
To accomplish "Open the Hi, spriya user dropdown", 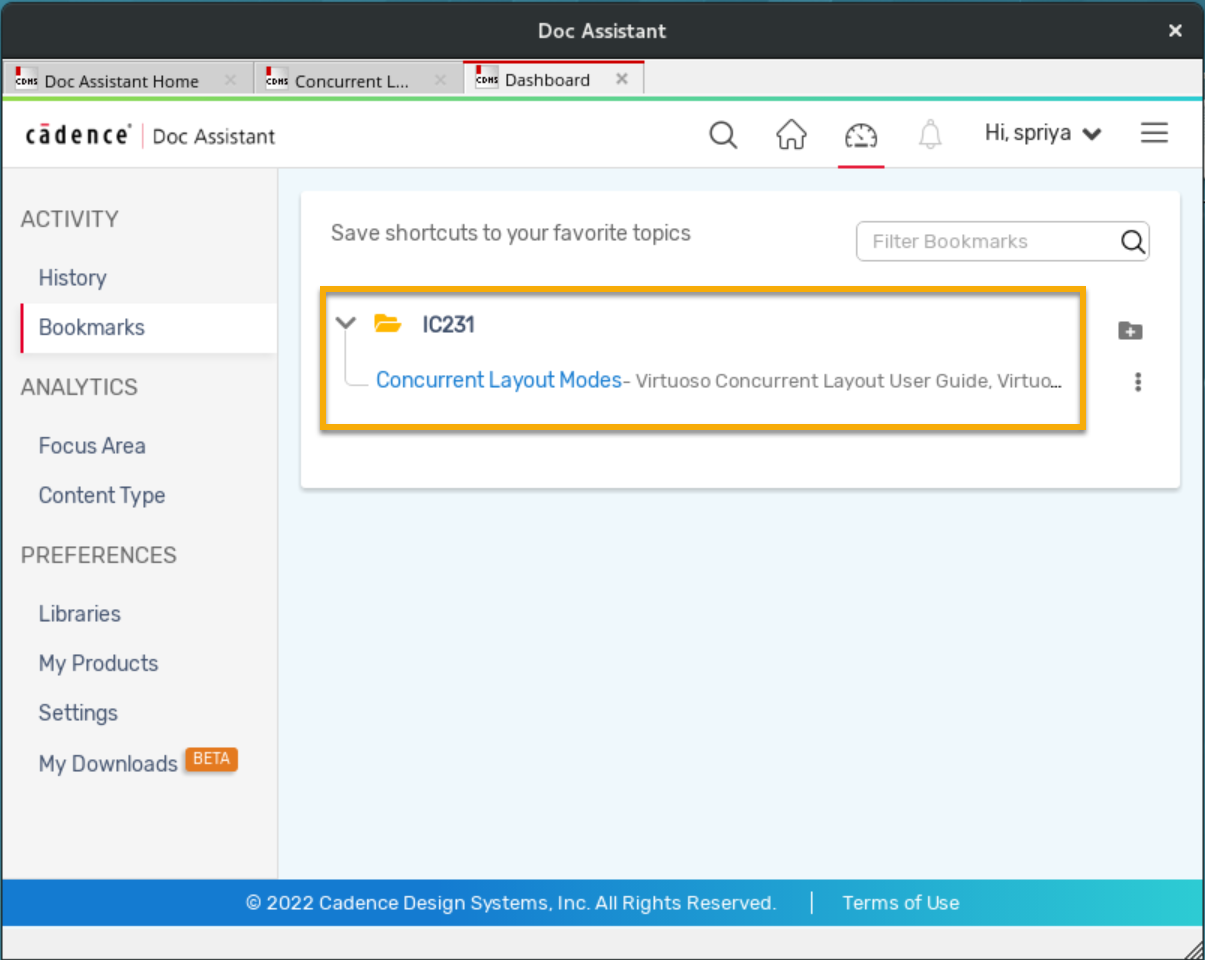I will pyautogui.click(x=1043, y=133).
